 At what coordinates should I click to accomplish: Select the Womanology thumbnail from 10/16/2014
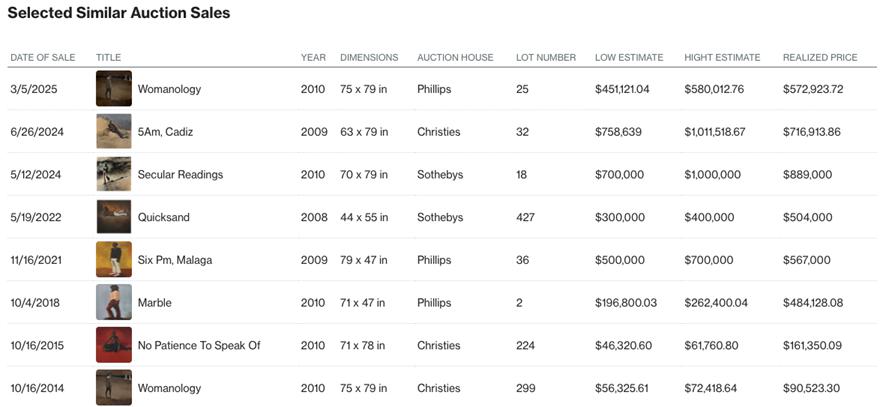coord(114,387)
